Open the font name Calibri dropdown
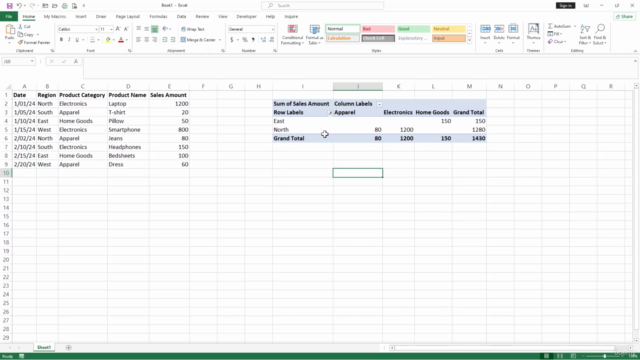The image size is (640, 360). (96, 29)
